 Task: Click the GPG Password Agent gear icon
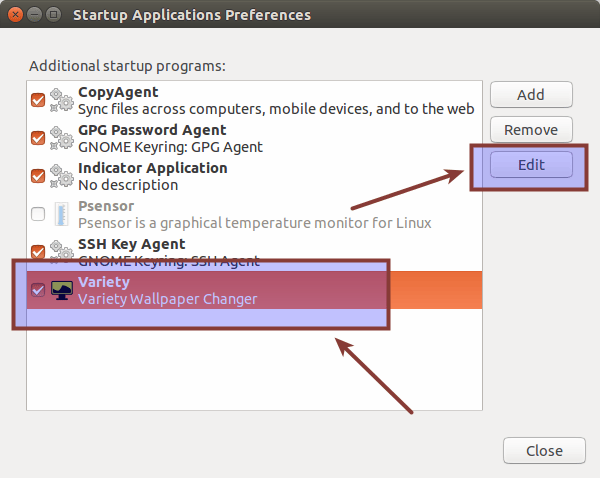click(x=62, y=137)
